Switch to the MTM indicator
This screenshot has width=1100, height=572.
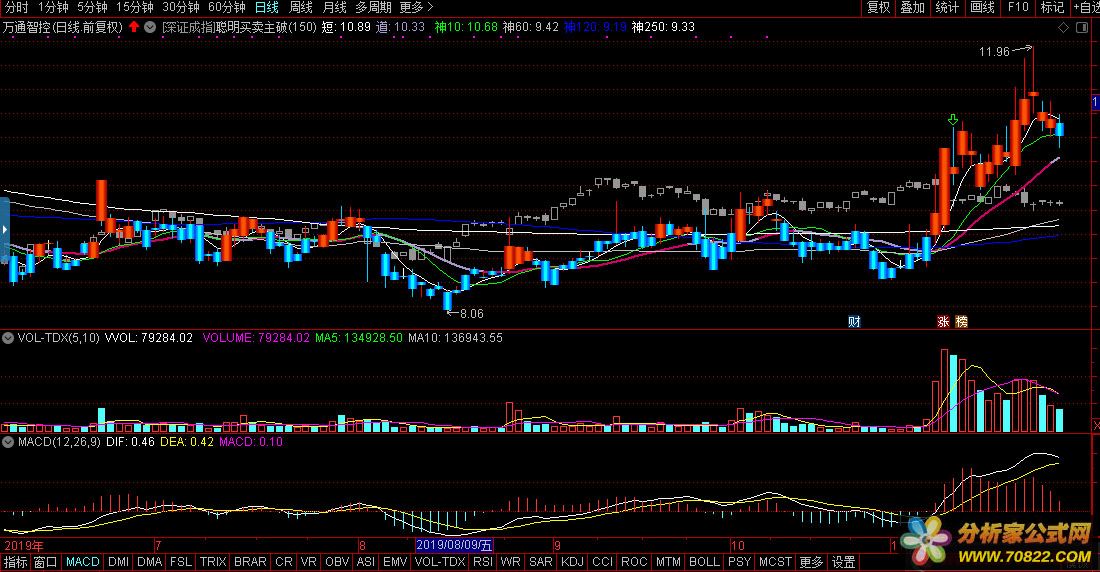coord(668,562)
